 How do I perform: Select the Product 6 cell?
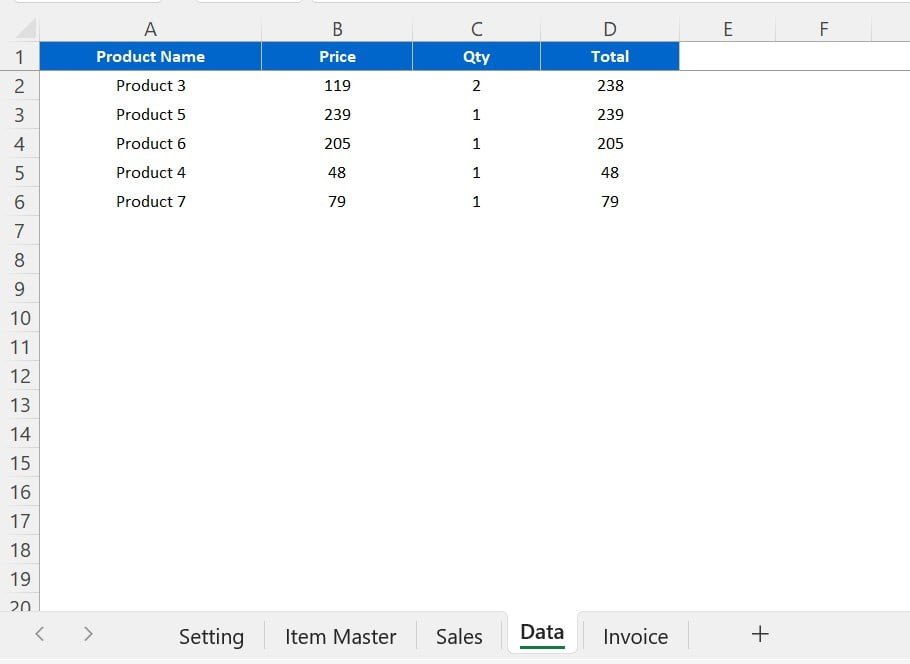click(150, 143)
